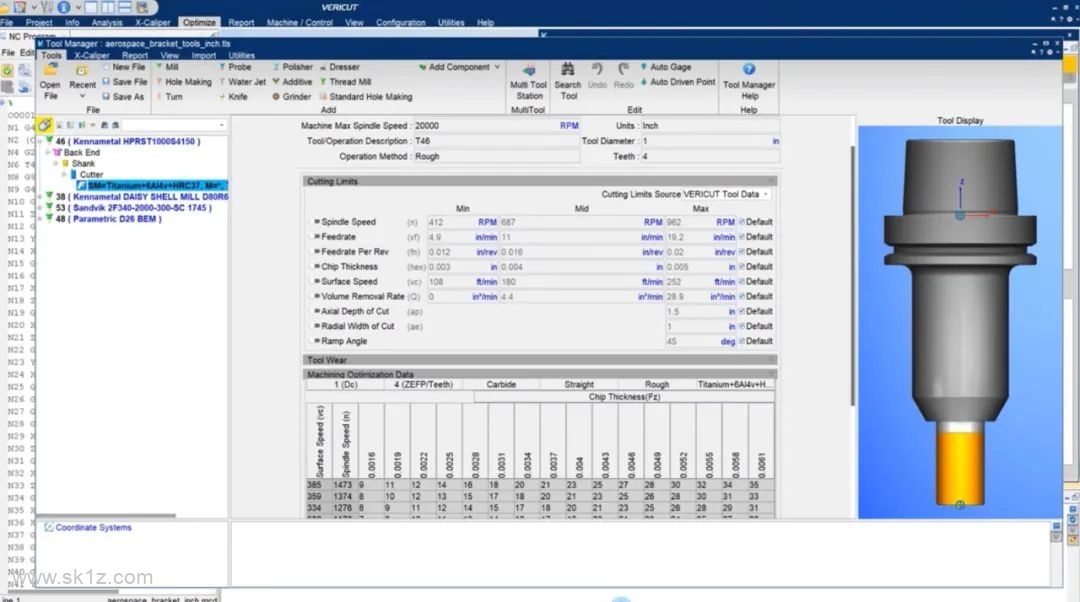Screen dimensions: 1080x602
Task: Click the Machining Optimization Data header
Action: pyautogui.click(x=539, y=374)
